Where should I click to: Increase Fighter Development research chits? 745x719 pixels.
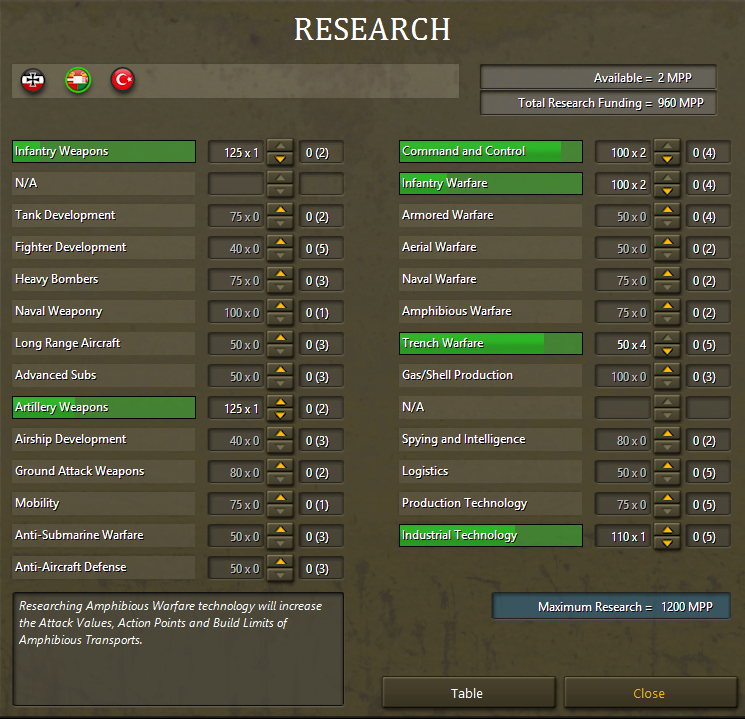(280, 241)
